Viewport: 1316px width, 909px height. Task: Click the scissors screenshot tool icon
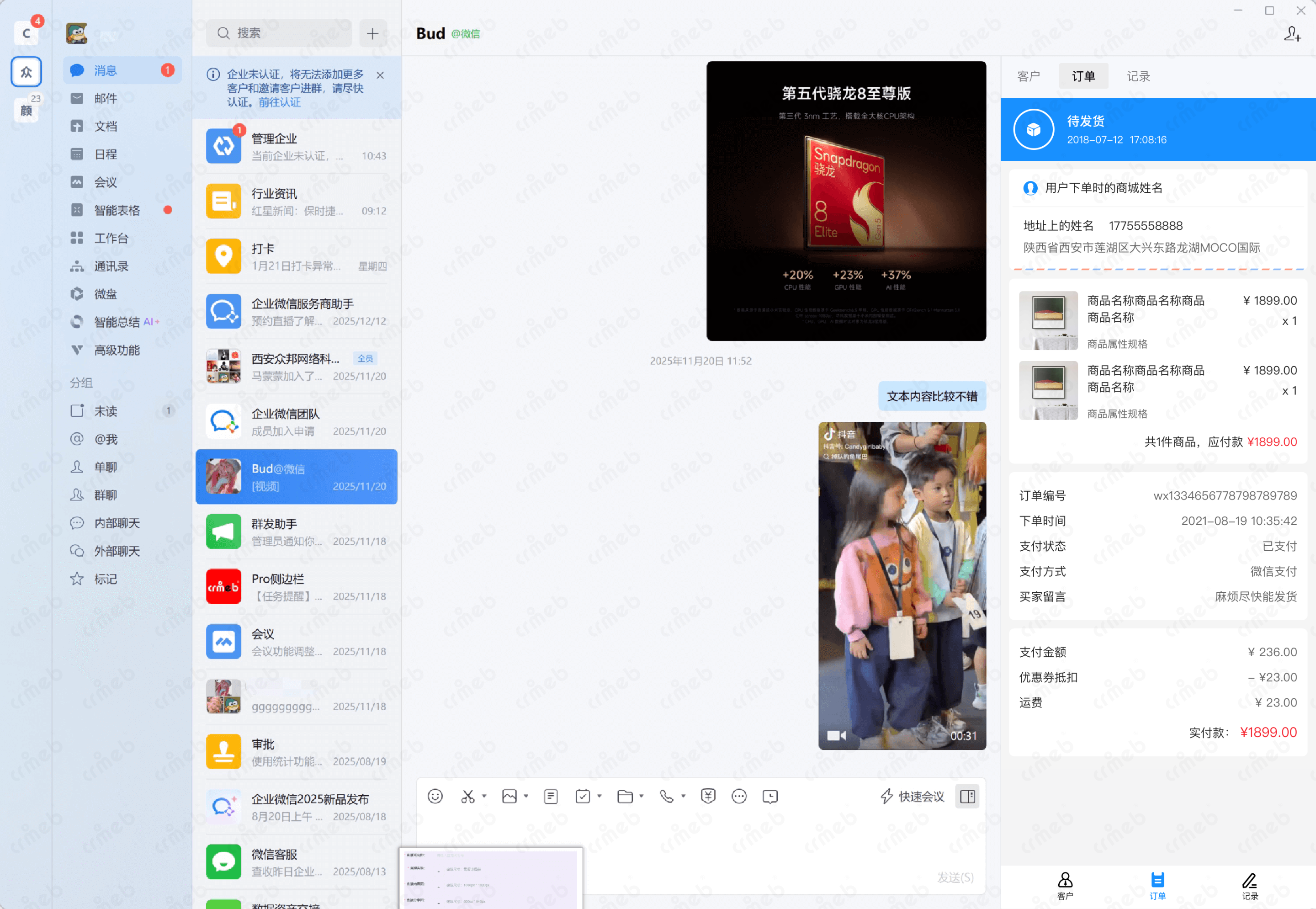[467, 796]
